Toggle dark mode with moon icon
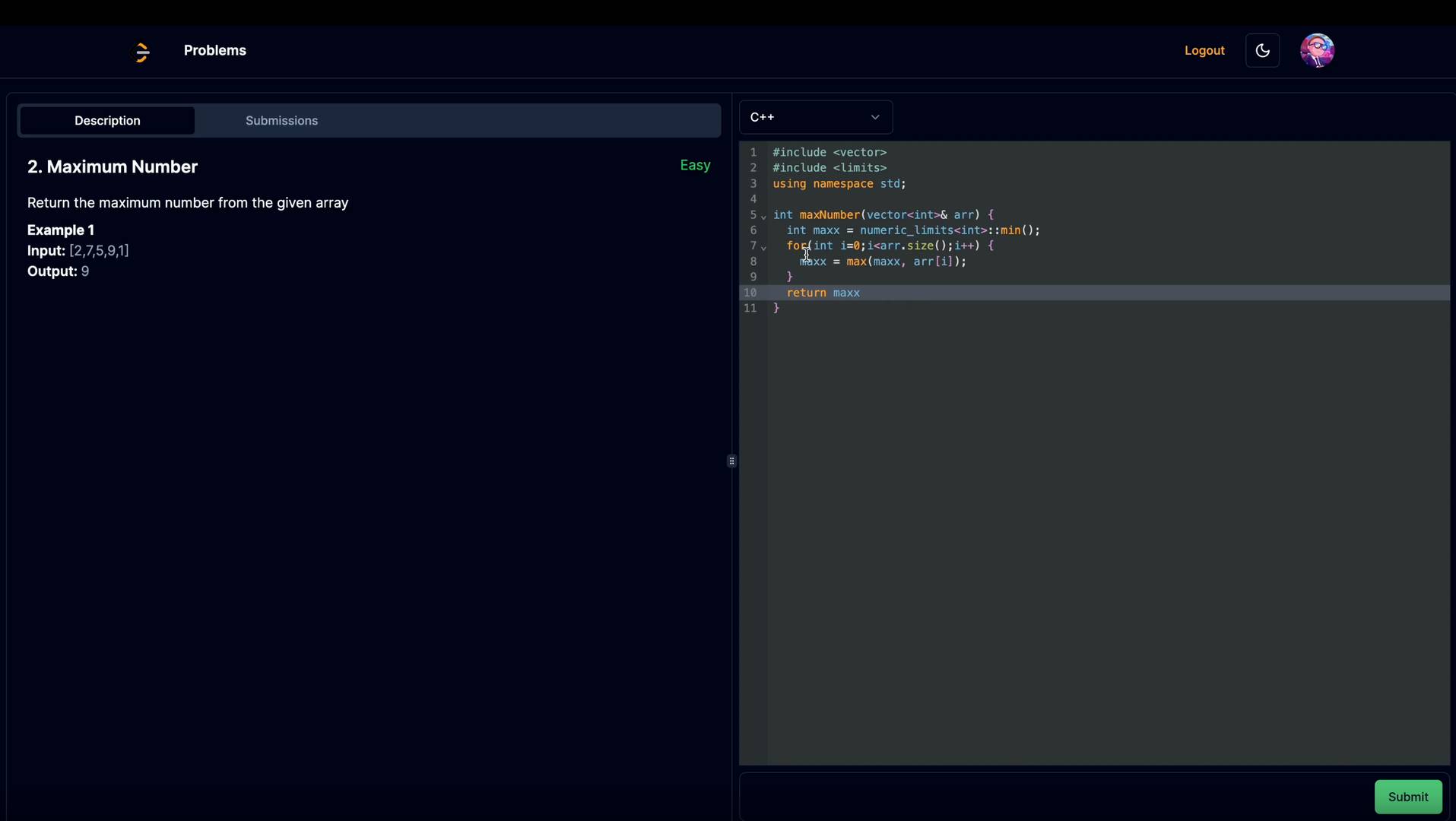Screen dimensions: 1456x821 coord(1262,51)
